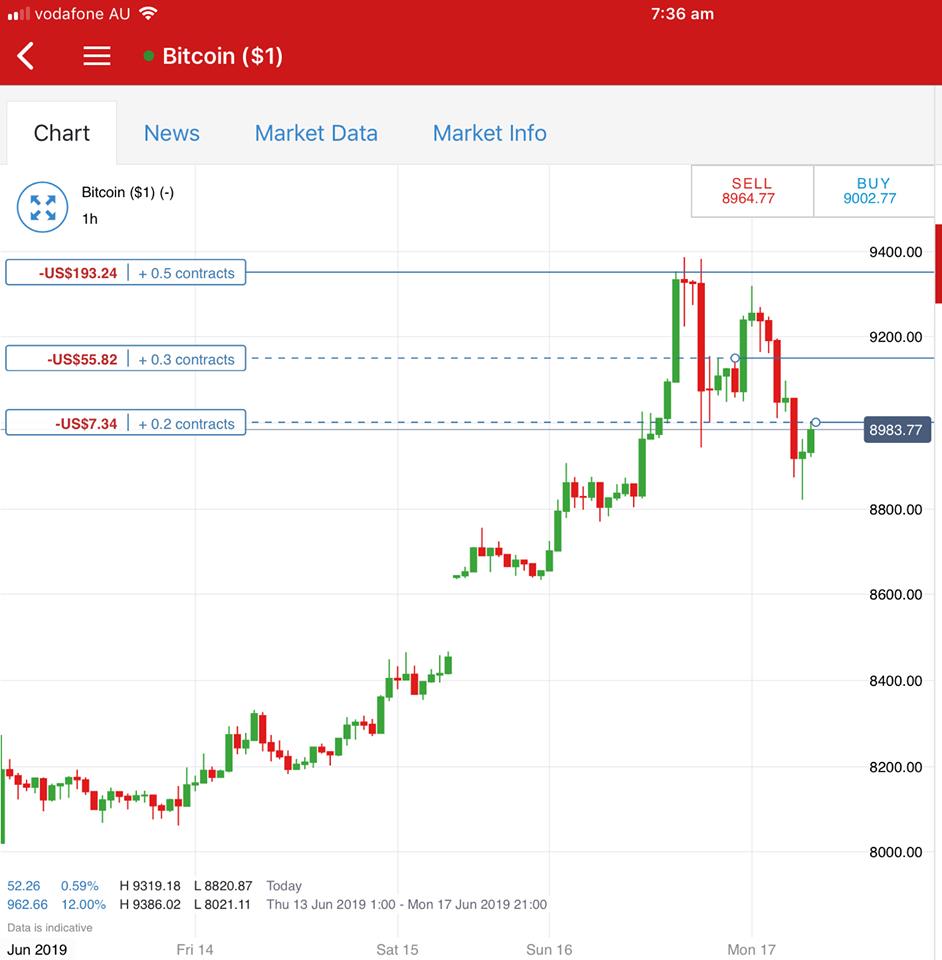Tap the 8000.00 price axis label
The height and width of the screenshot is (960, 942).
(x=895, y=852)
